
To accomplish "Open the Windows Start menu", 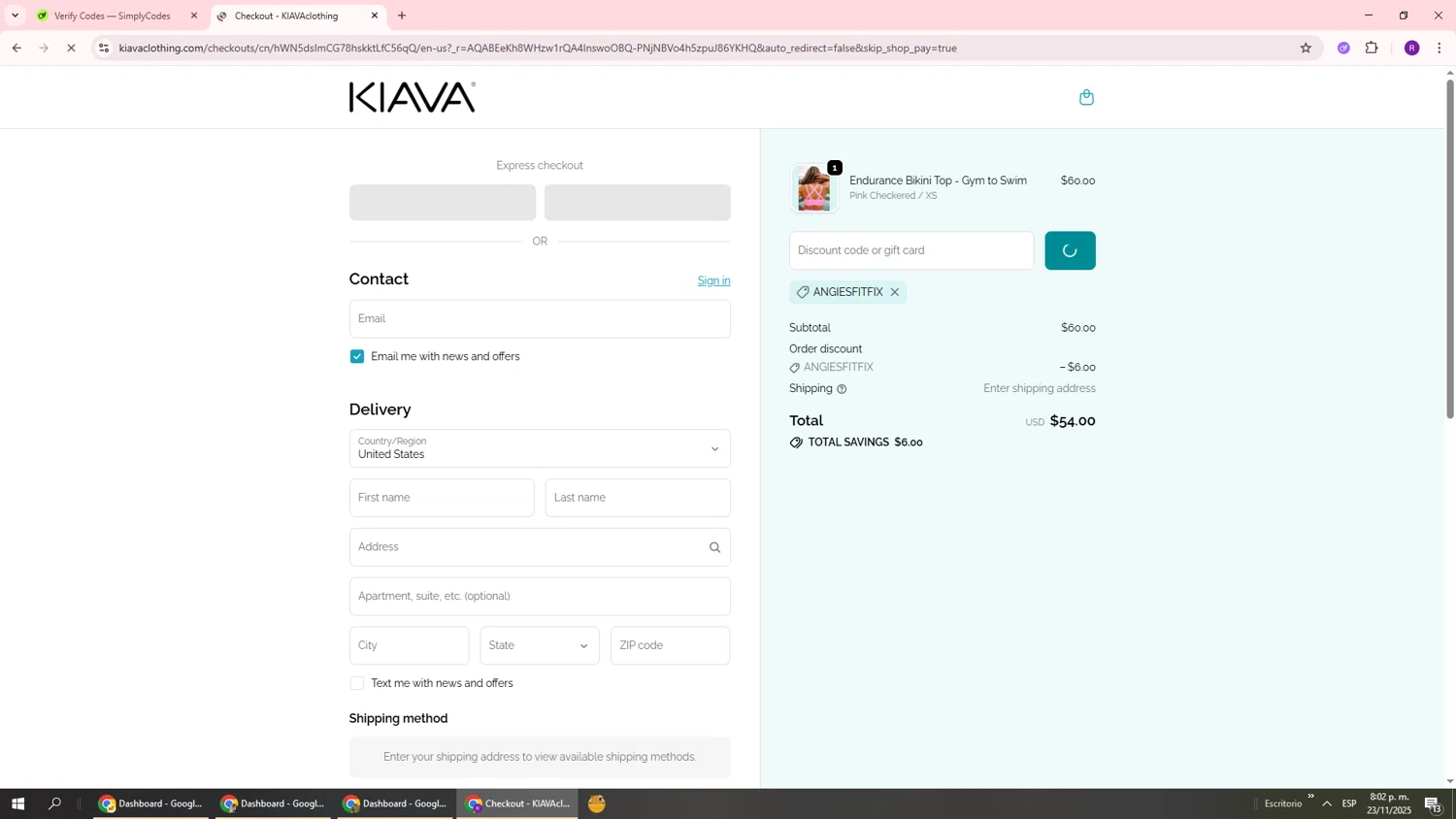I will tap(17, 803).
